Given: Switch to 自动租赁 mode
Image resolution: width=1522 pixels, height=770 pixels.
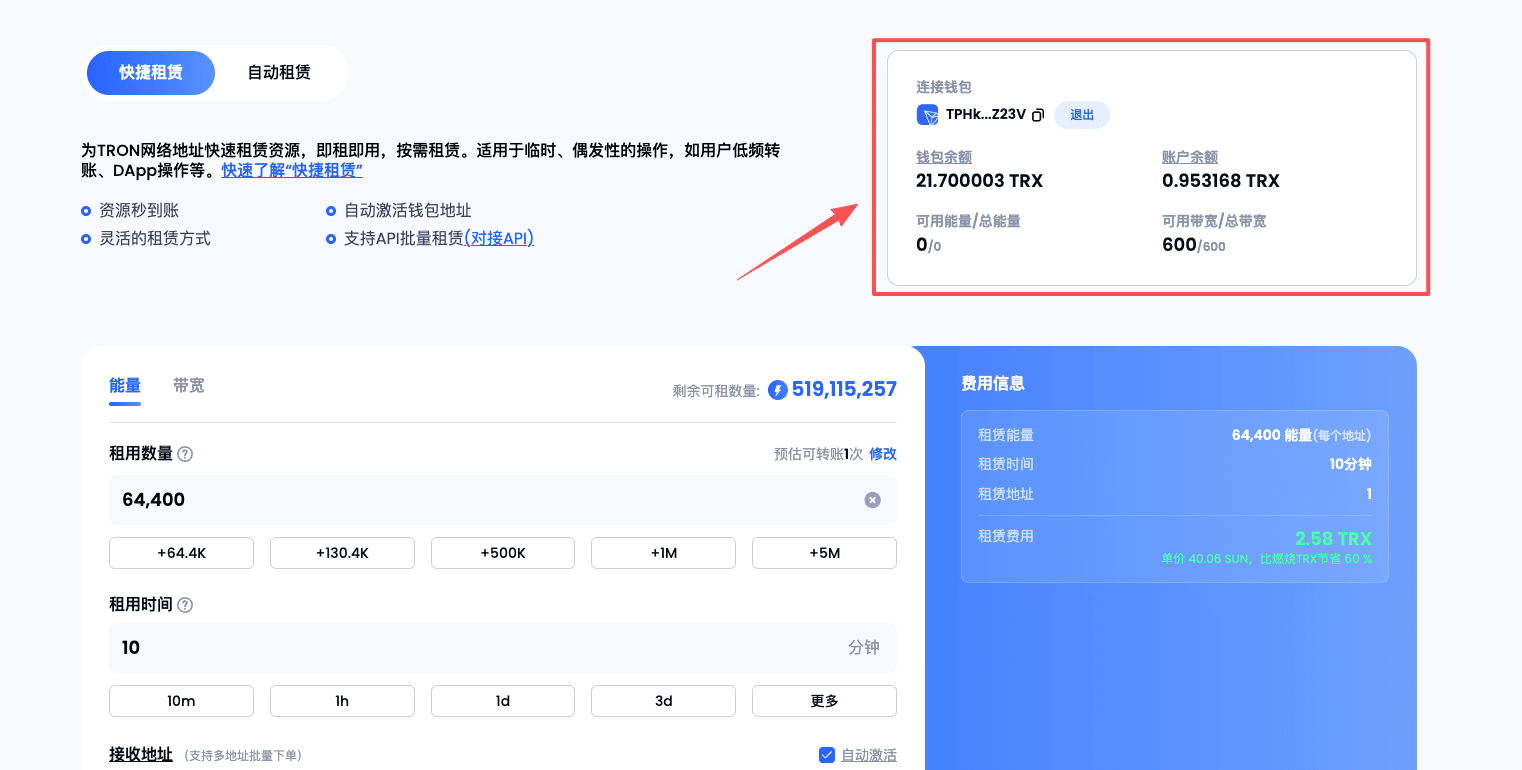Looking at the screenshot, I should 279,73.
